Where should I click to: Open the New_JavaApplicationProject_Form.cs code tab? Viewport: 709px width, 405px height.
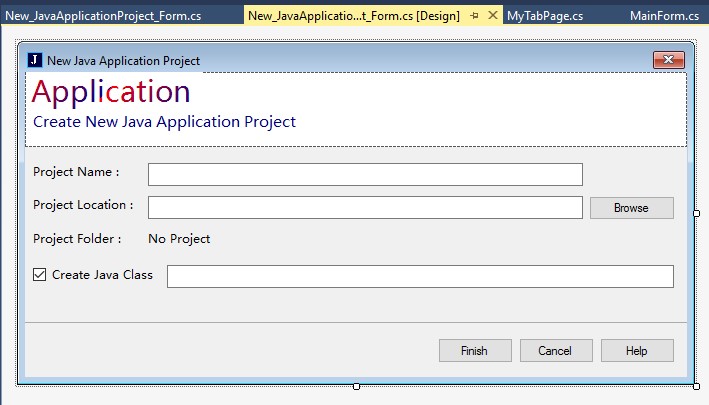(x=103, y=16)
